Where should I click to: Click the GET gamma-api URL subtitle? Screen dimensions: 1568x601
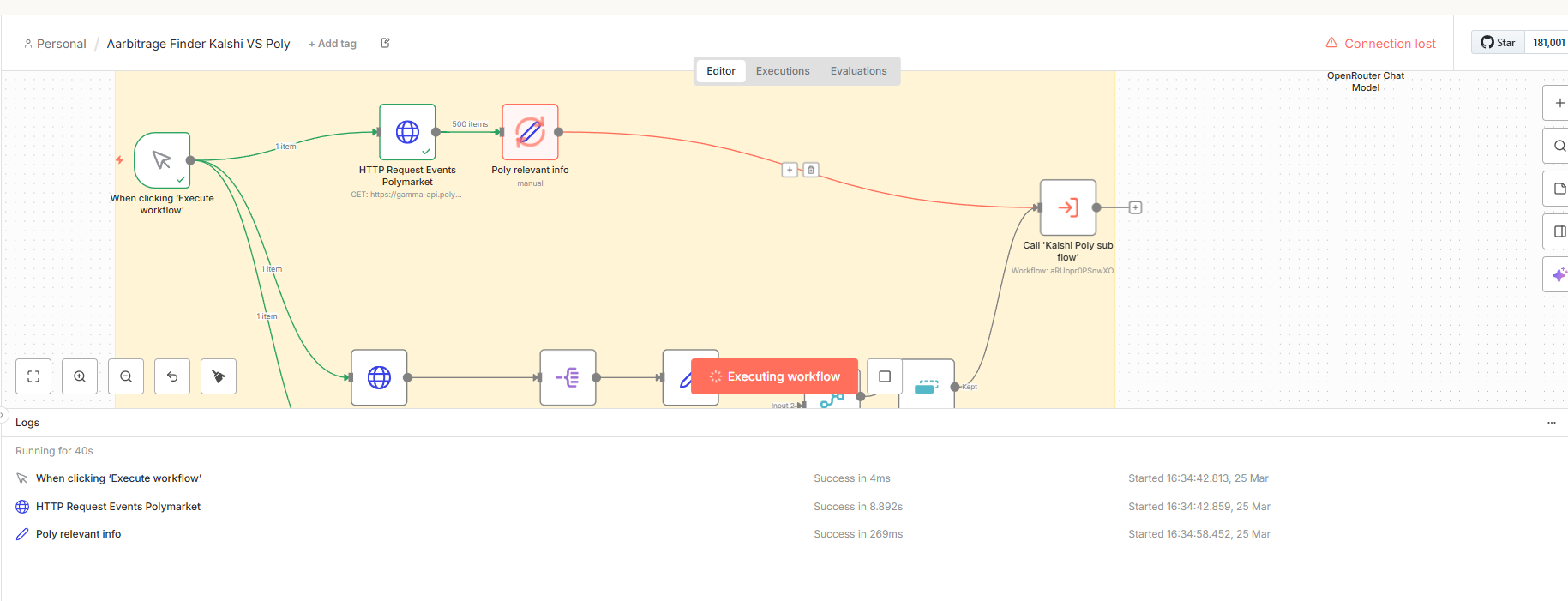tap(406, 195)
